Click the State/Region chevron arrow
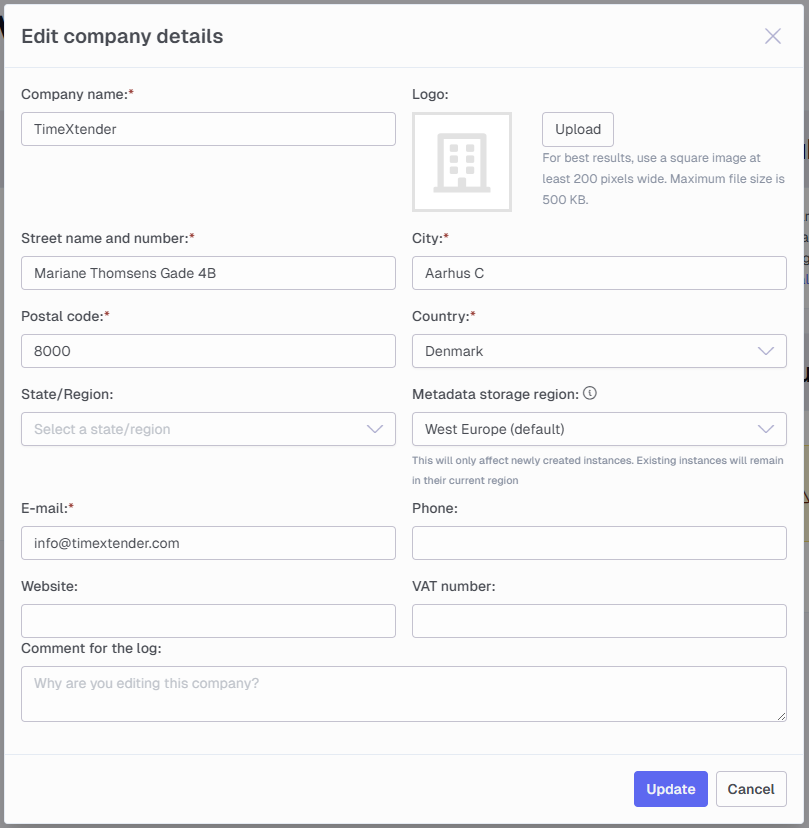This screenshot has height=828, width=809. point(375,429)
